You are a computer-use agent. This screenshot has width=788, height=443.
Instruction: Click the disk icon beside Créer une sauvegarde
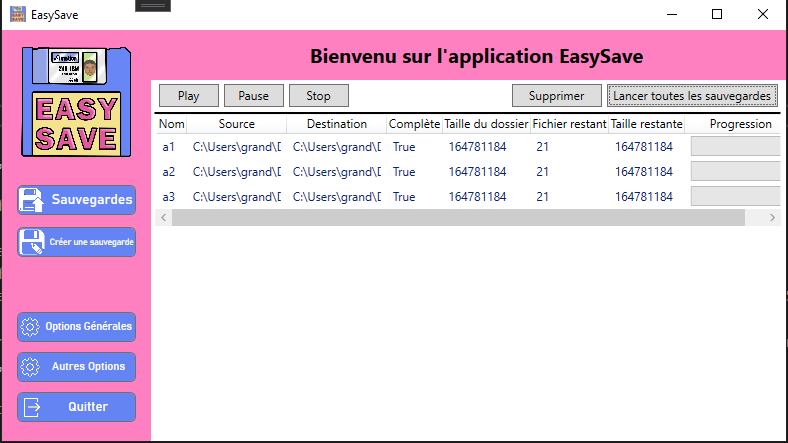pyautogui.click(x=32, y=242)
